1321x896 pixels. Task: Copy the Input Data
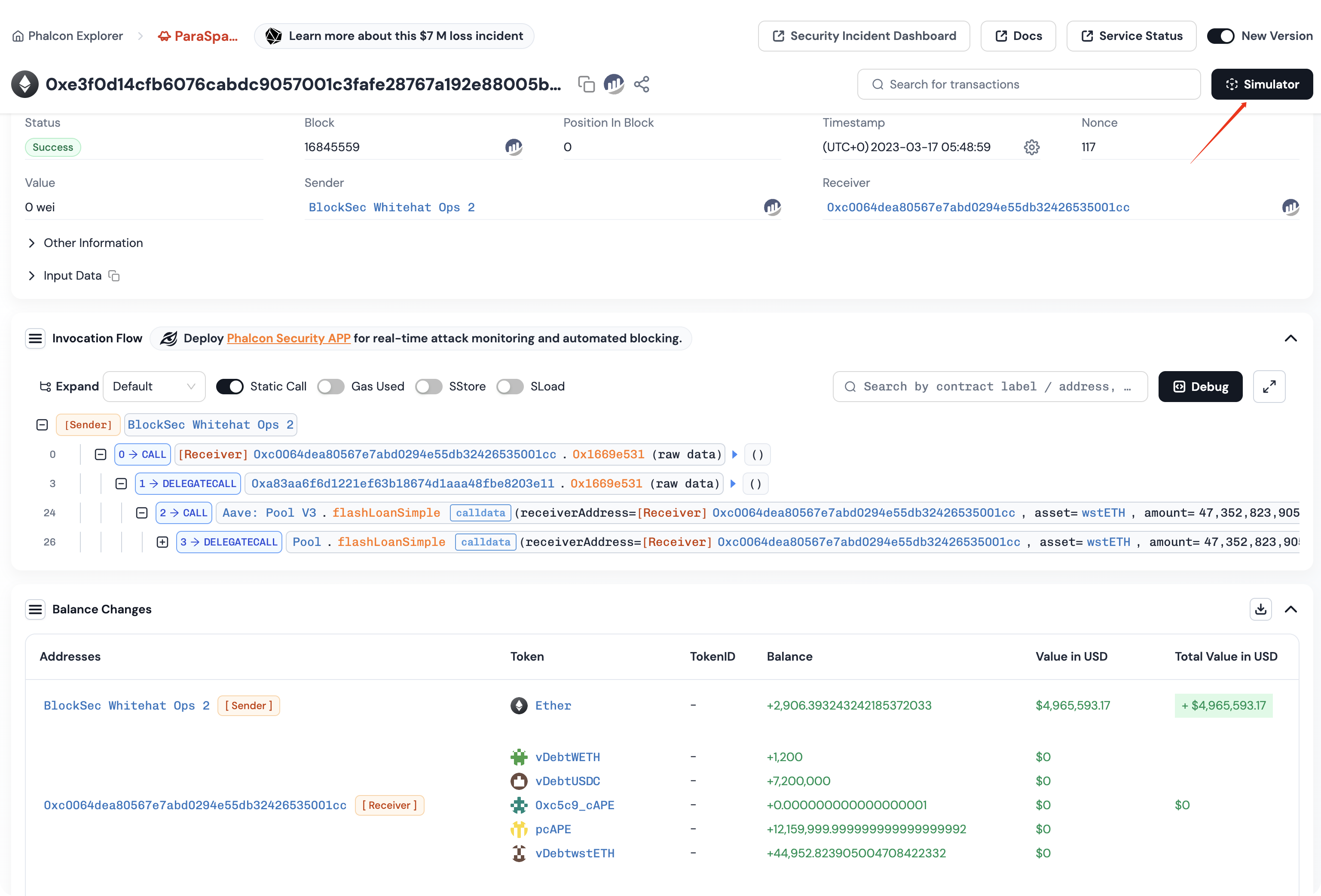pyautogui.click(x=114, y=276)
